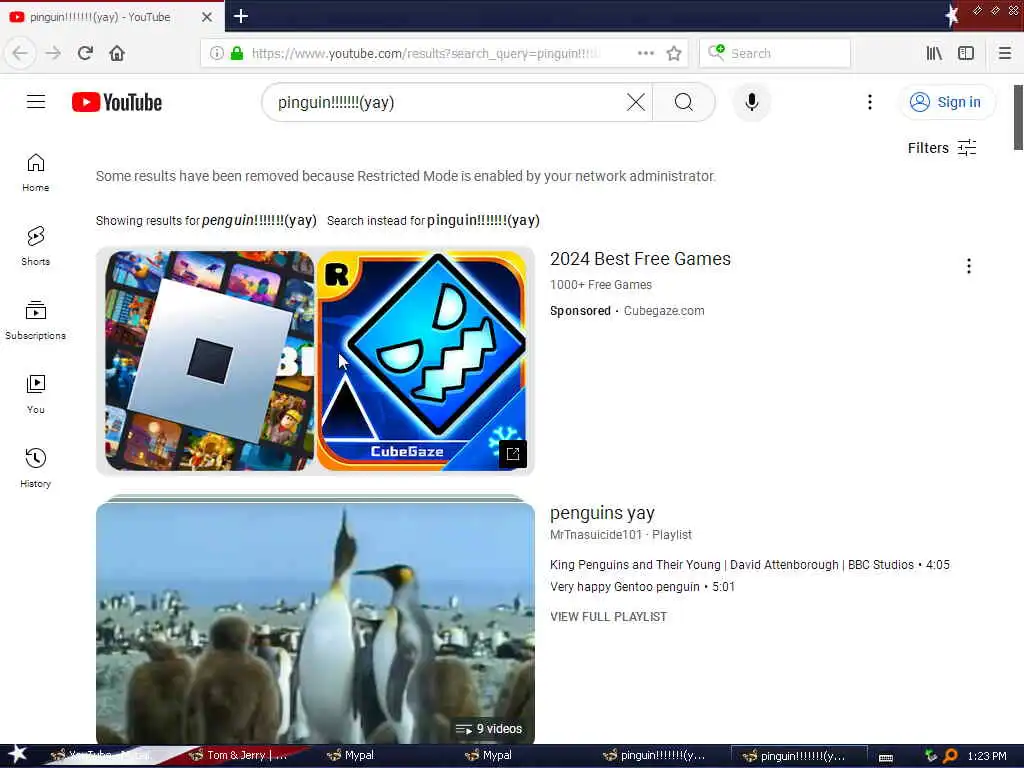Screen dimensions: 1024x768
Task: Go to the YouTube logo home link
Action: tap(117, 103)
